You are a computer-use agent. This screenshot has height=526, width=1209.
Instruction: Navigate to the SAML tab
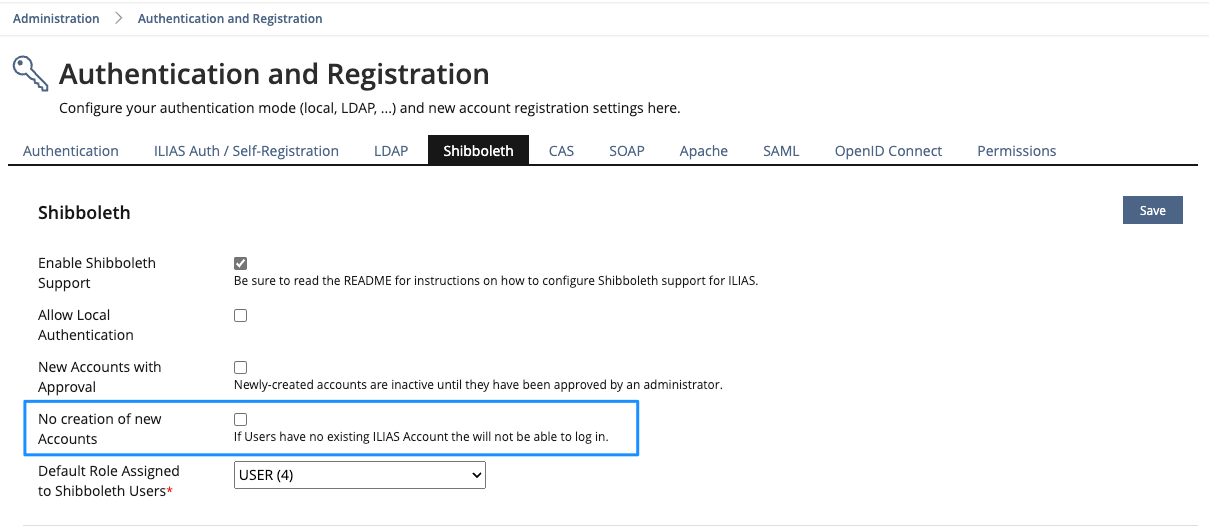[x=781, y=151]
